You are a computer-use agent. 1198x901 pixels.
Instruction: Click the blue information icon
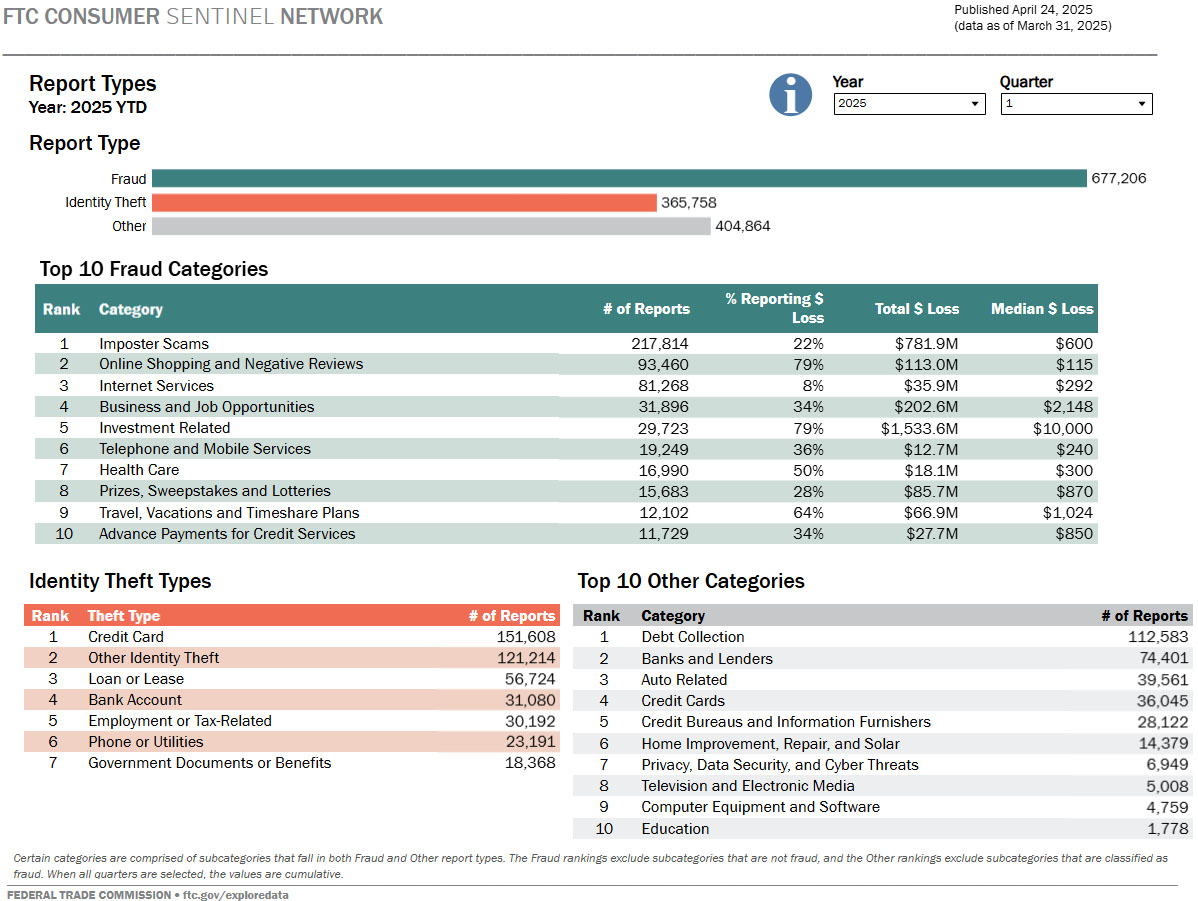coord(790,94)
